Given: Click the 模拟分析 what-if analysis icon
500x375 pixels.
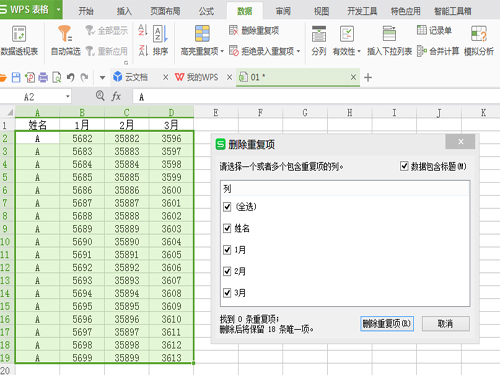Looking at the screenshot, I should [x=479, y=34].
